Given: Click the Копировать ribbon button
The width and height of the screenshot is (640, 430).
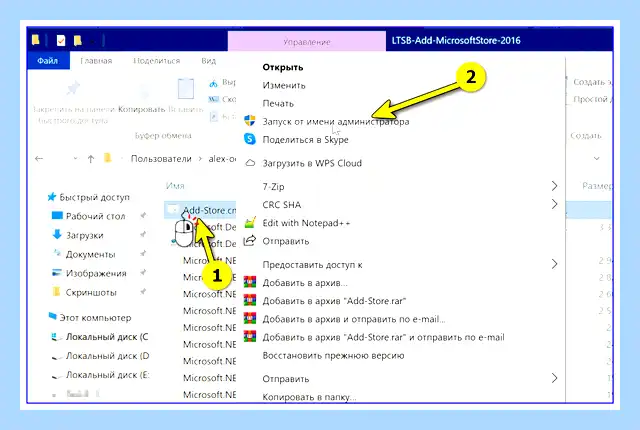Looking at the screenshot, I should (x=141, y=109).
